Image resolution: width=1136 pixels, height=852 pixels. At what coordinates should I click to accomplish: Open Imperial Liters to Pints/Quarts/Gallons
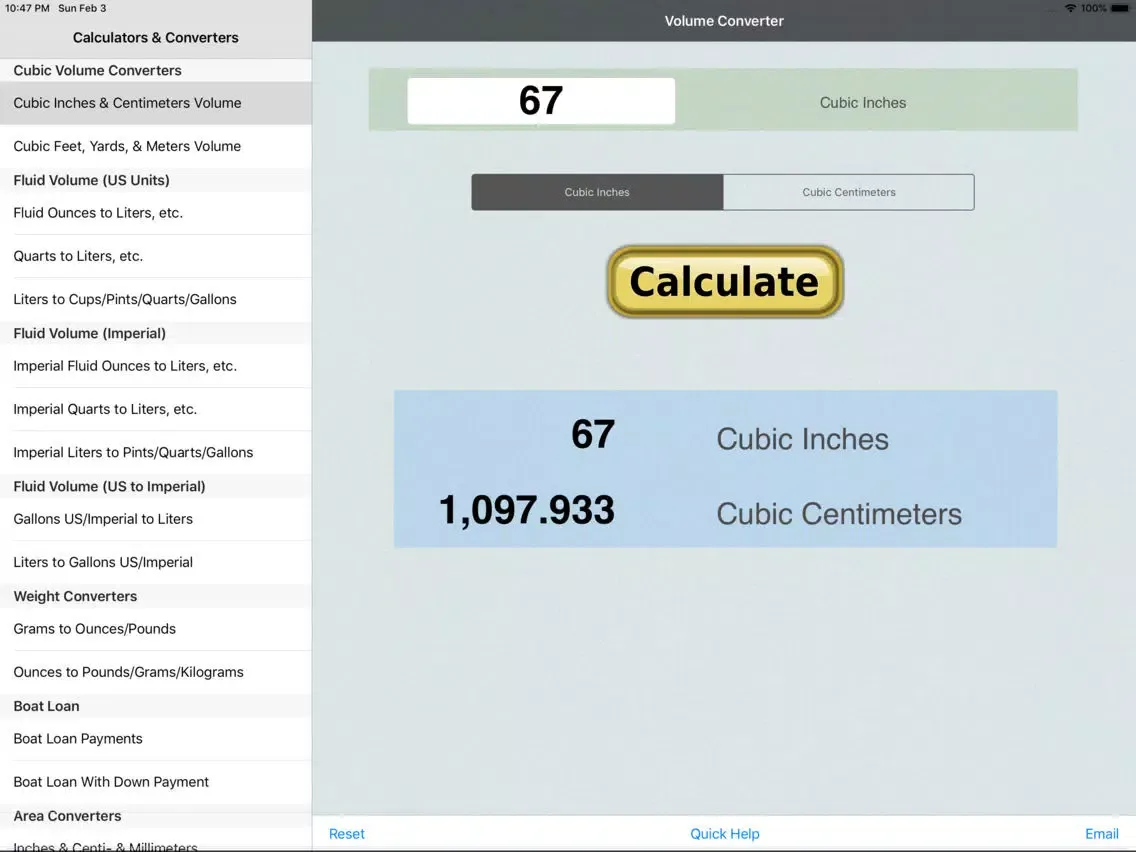click(x=156, y=452)
